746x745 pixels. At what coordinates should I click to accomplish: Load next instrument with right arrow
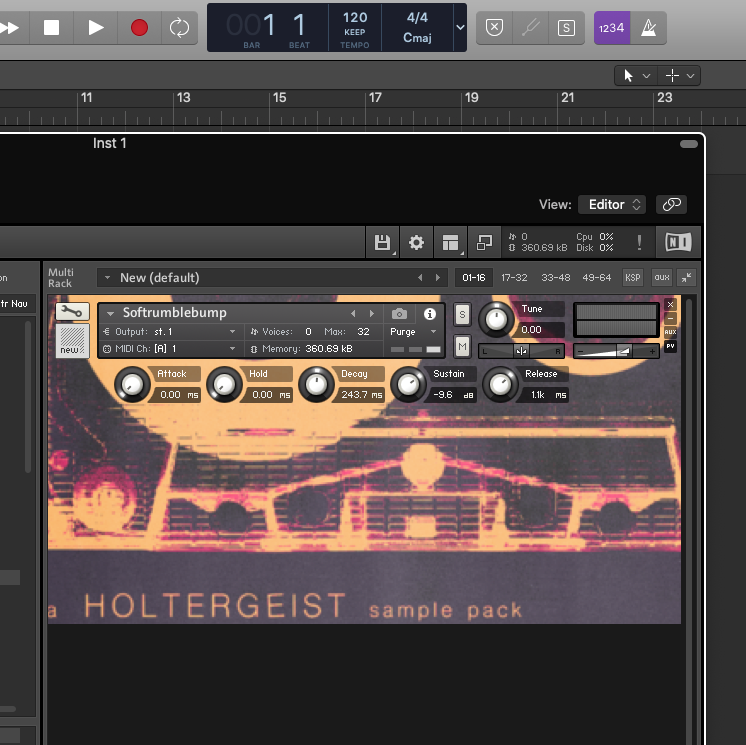pos(372,314)
